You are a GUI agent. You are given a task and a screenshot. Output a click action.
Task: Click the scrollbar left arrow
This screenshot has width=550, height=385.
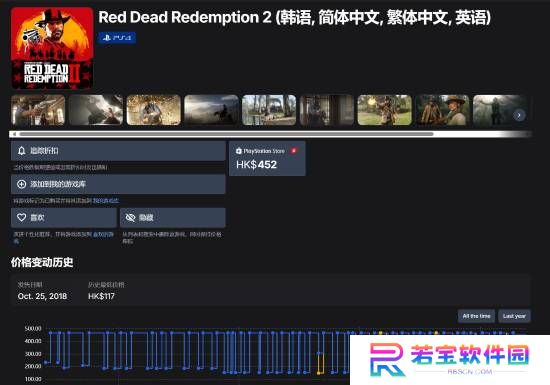[14, 134]
